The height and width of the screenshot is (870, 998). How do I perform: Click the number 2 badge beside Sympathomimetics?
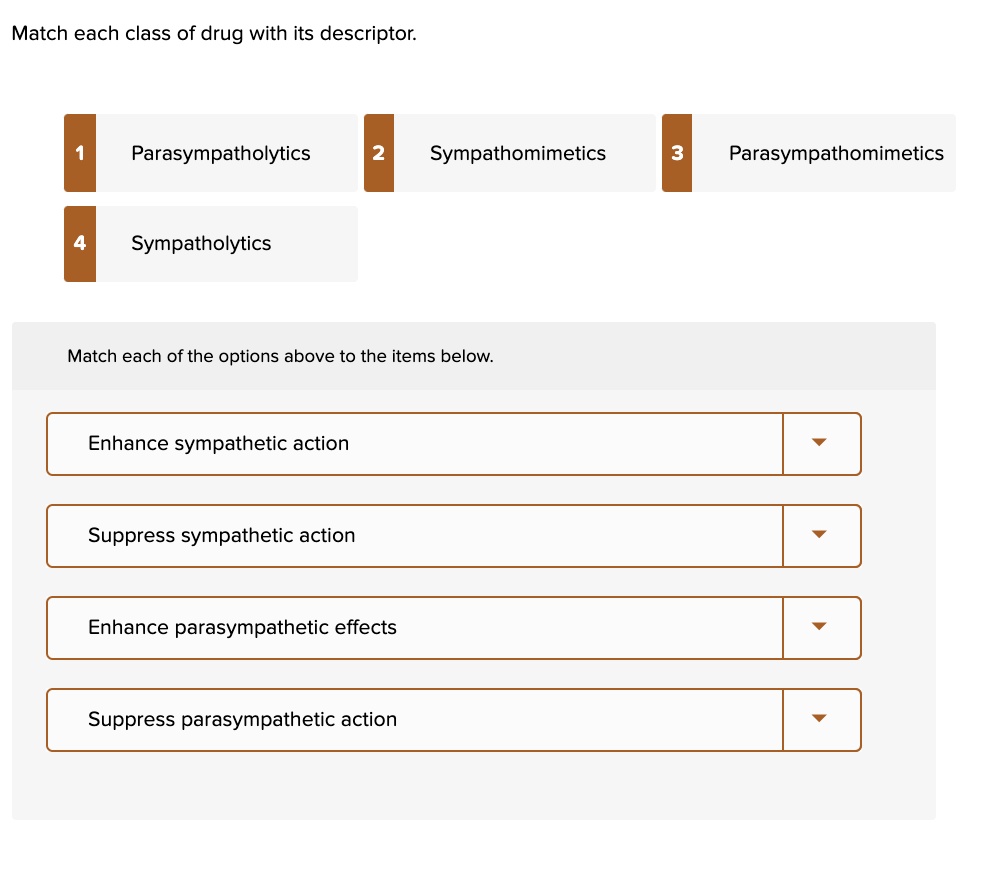pyautogui.click(x=378, y=153)
